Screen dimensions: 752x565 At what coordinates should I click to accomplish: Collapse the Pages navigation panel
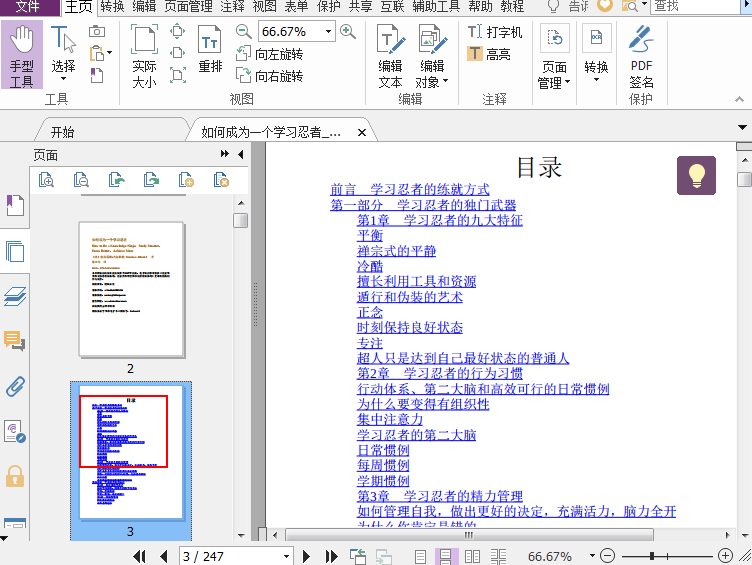pyautogui.click(x=241, y=154)
